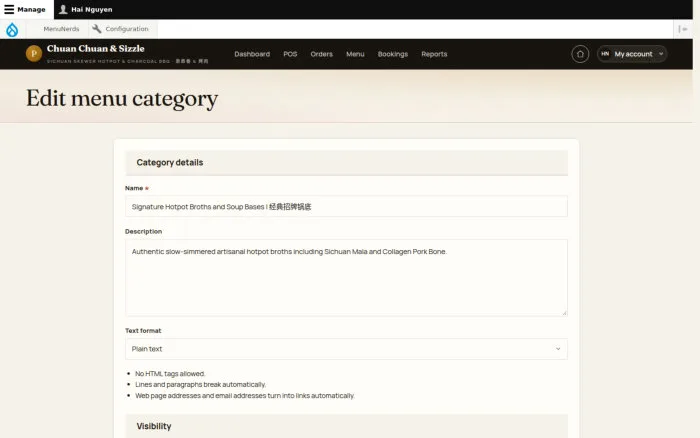Click the HN avatar initials badge
This screenshot has width=700, height=438.
(x=605, y=54)
